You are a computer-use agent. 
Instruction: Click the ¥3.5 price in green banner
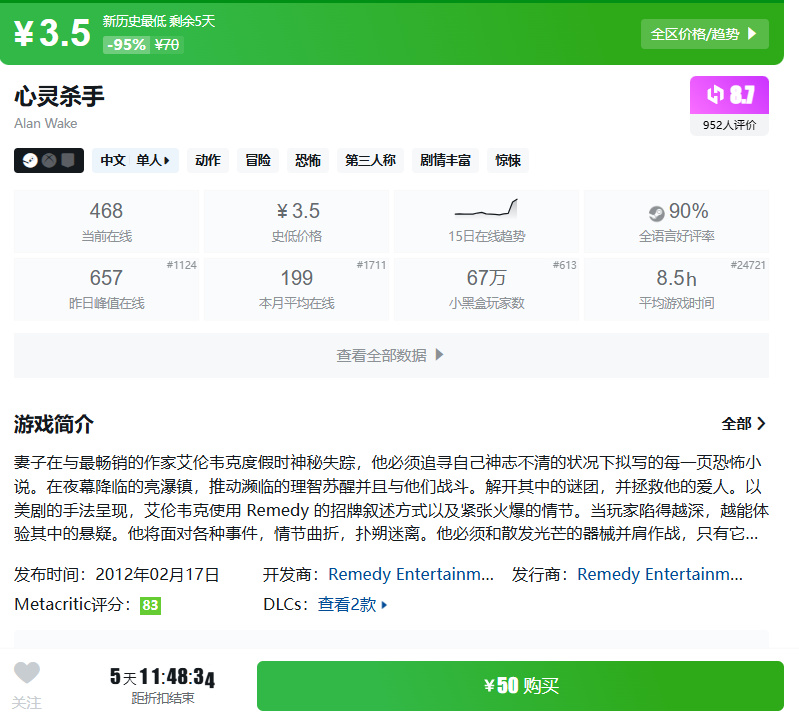pyautogui.click(x=52, y=33)
